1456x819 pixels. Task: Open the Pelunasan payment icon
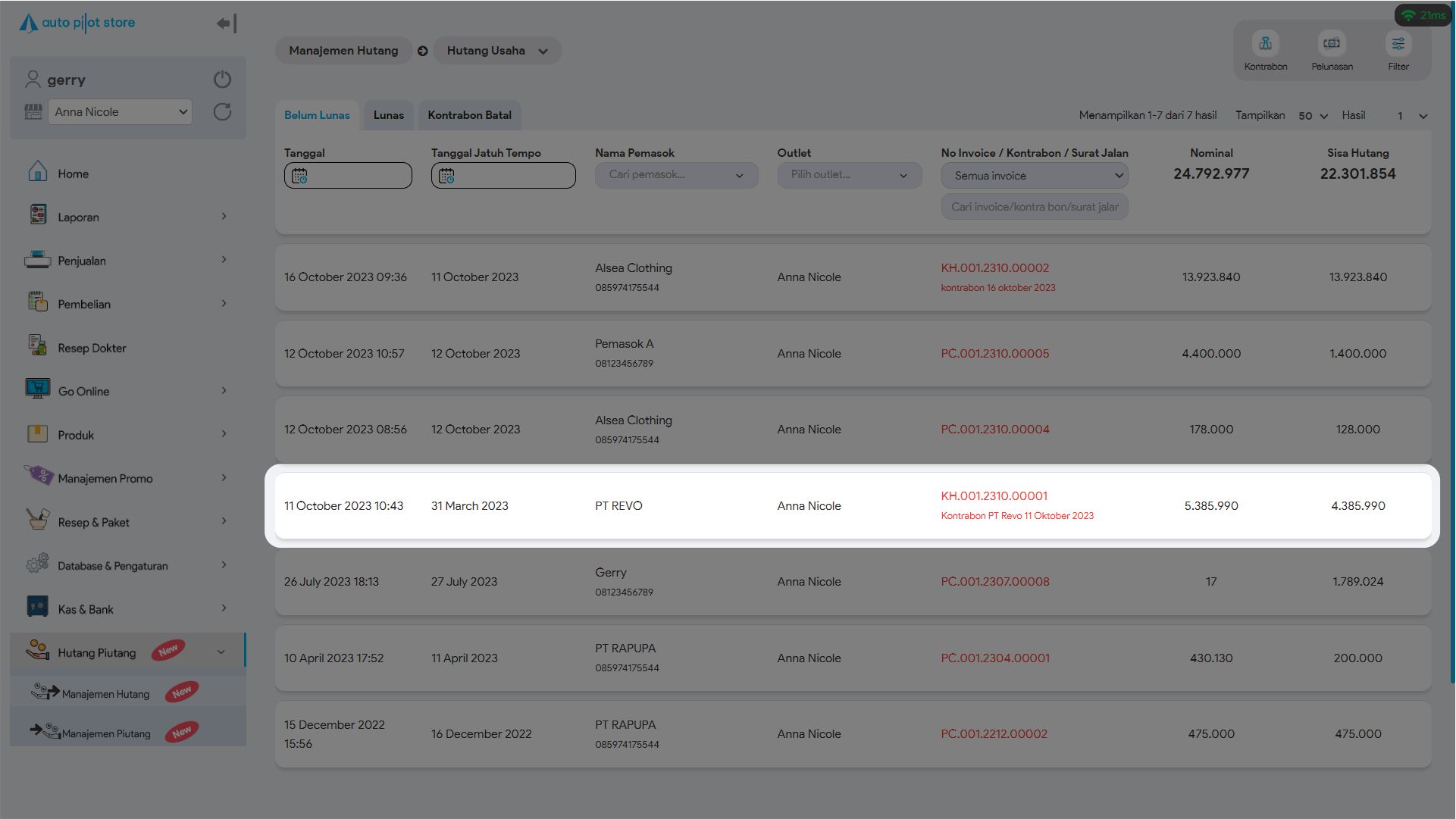tap(1332, 44)
